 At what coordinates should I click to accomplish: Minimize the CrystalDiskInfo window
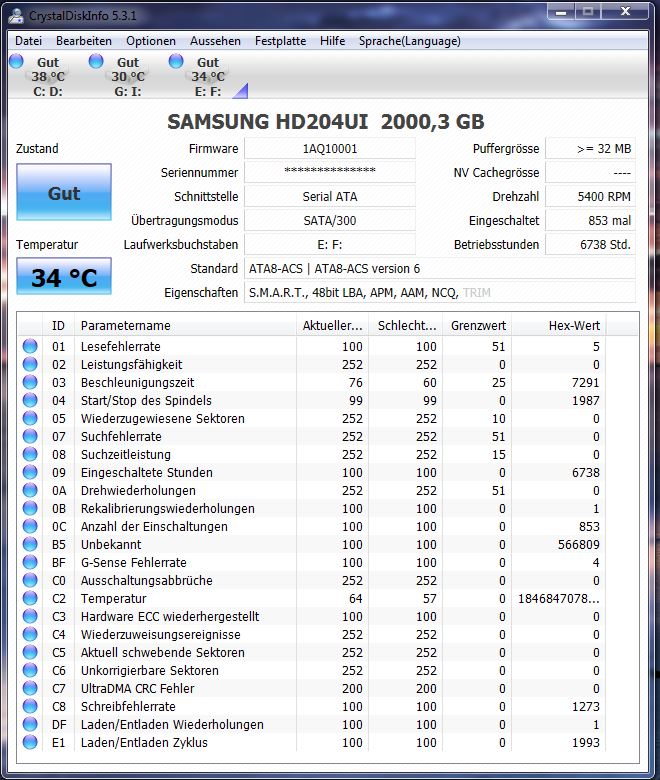pos(561,12)
